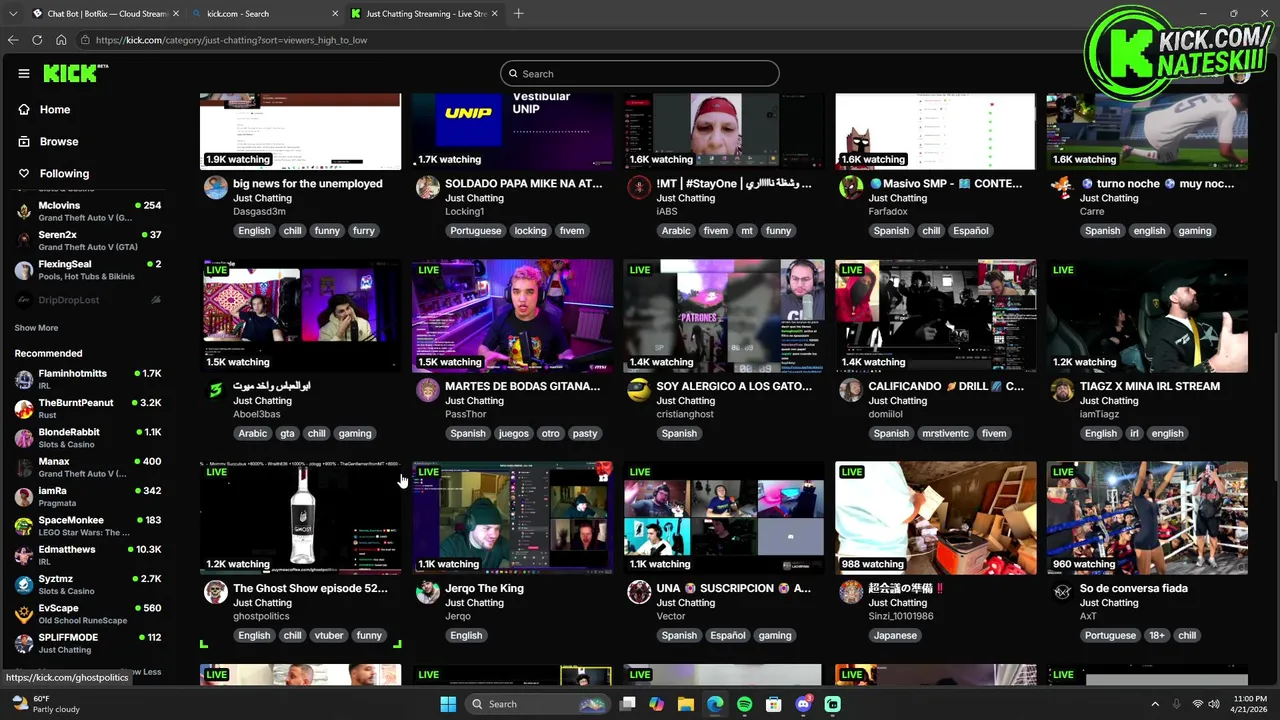Click Aboel3bas channel avatar

coord(216,390)
